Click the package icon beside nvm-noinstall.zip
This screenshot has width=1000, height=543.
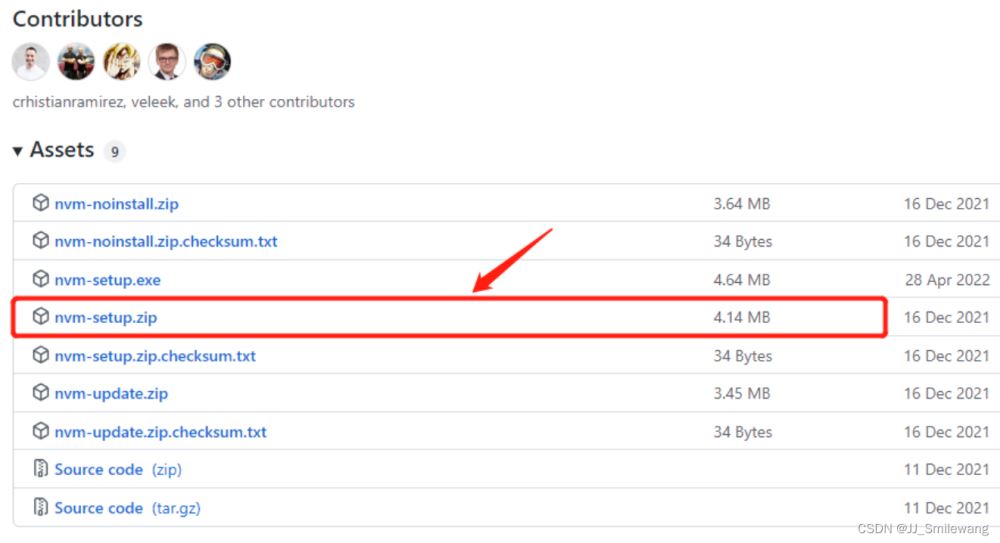point(40,203)
